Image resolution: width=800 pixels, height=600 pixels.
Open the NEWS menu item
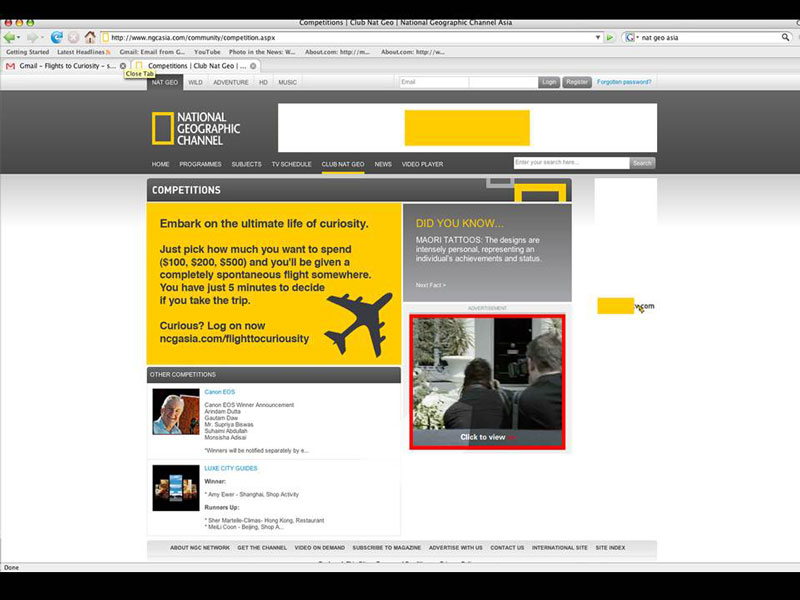click(x=383, y=164)
